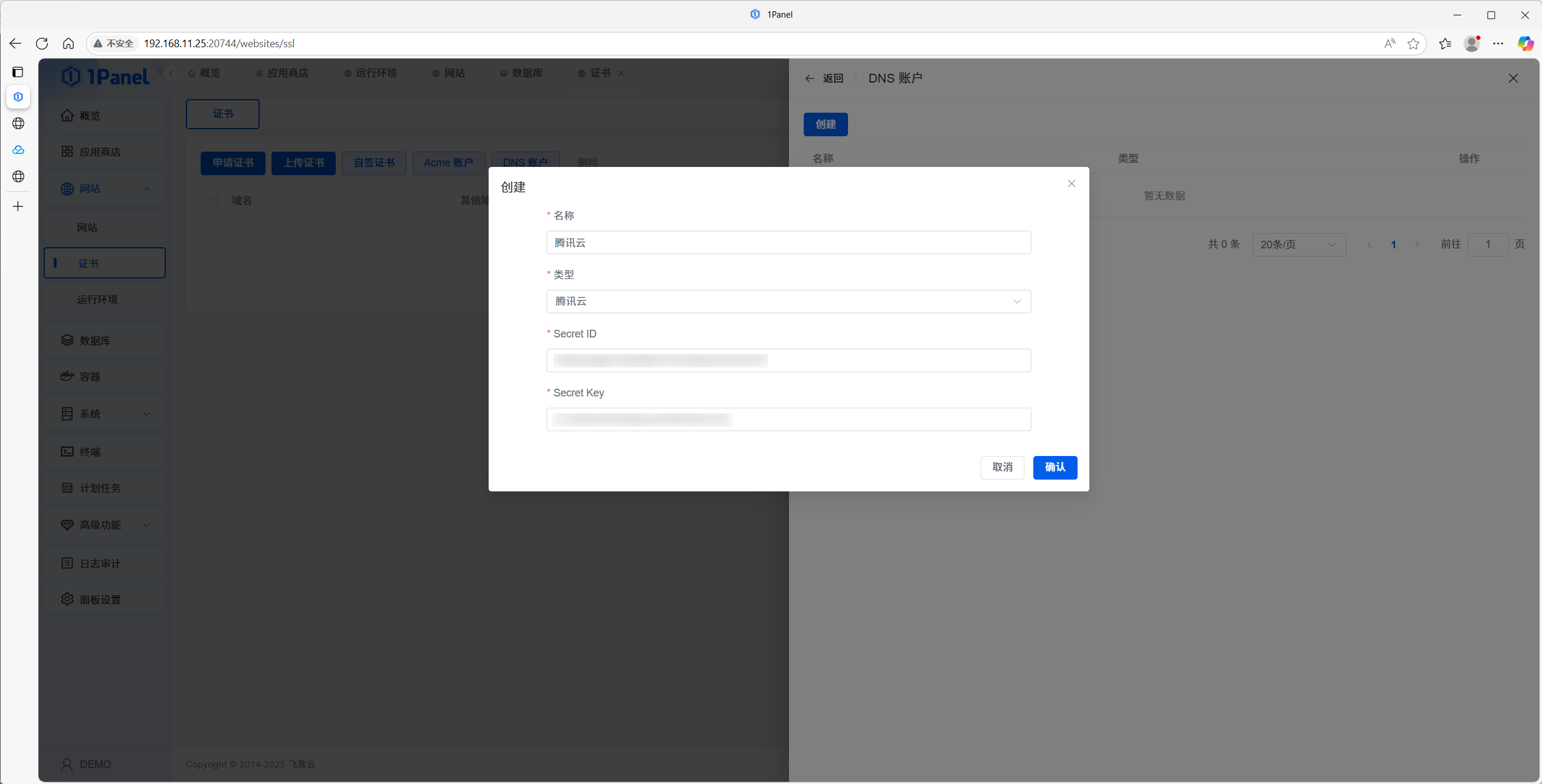The height and width of the screenshot is (784, 1542).
Task: Open the 20条/页 page size dropdown
Action: point(1299,244)
